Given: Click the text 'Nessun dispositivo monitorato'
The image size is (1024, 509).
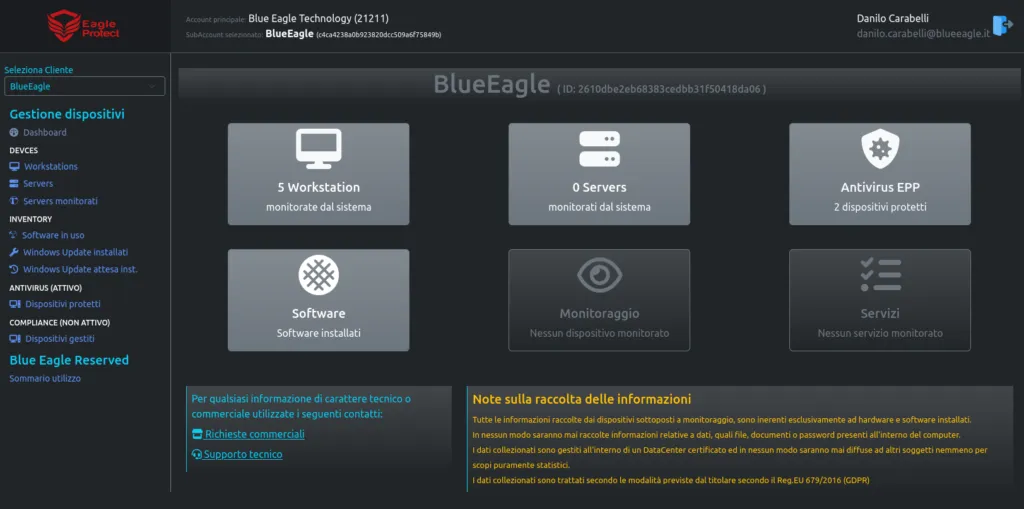Looking at the screenshot, I should 600,333.
